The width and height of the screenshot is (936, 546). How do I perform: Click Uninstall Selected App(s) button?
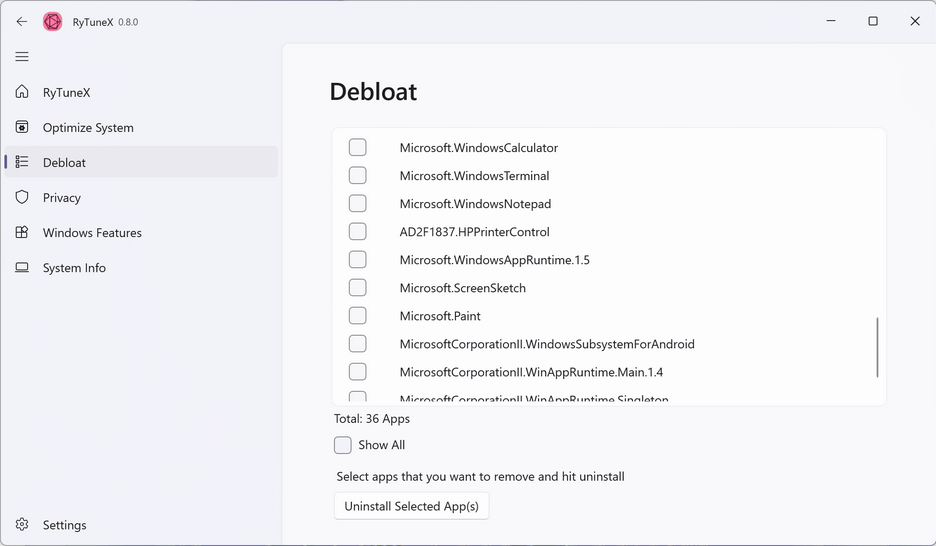(411, 506)
